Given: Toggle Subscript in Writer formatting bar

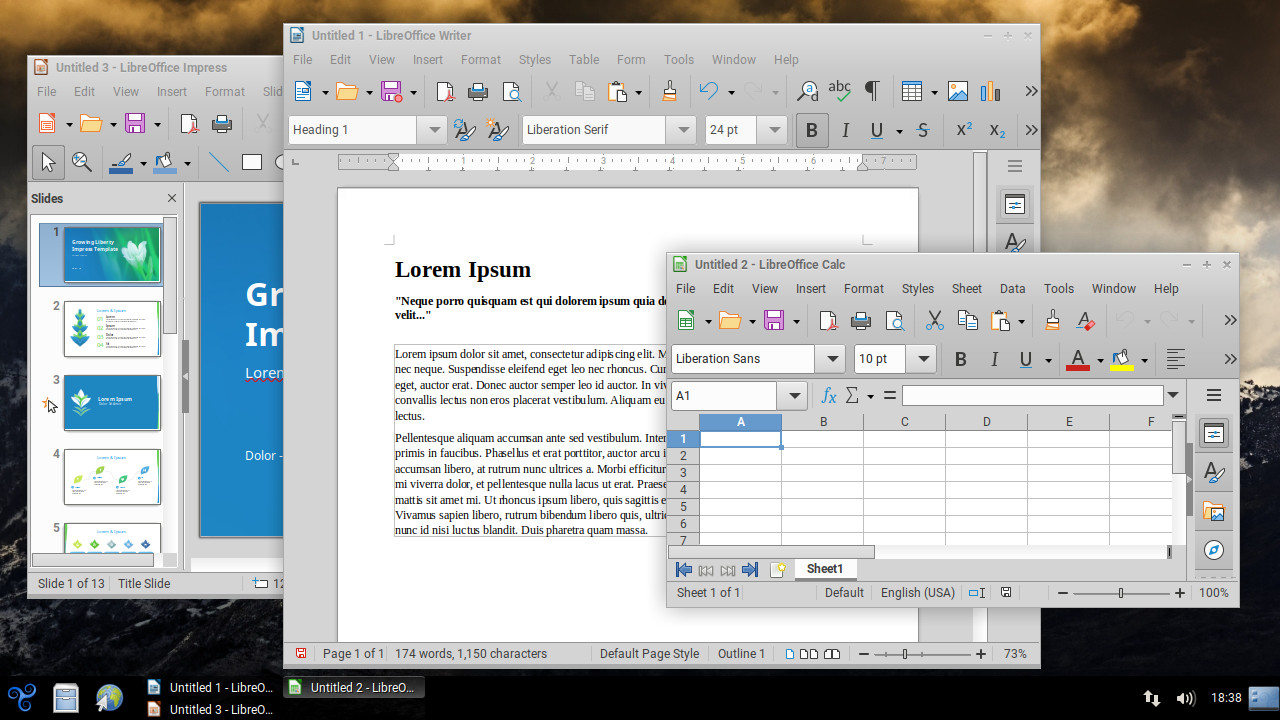Looking at the screenshot, I should coord(997,130).
